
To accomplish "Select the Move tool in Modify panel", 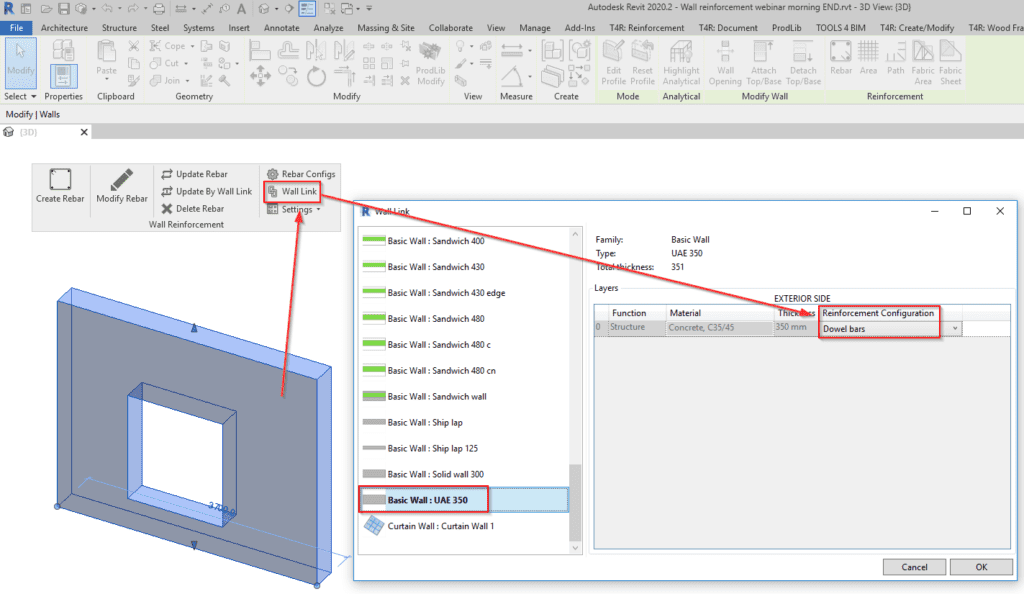I will 260,76.
